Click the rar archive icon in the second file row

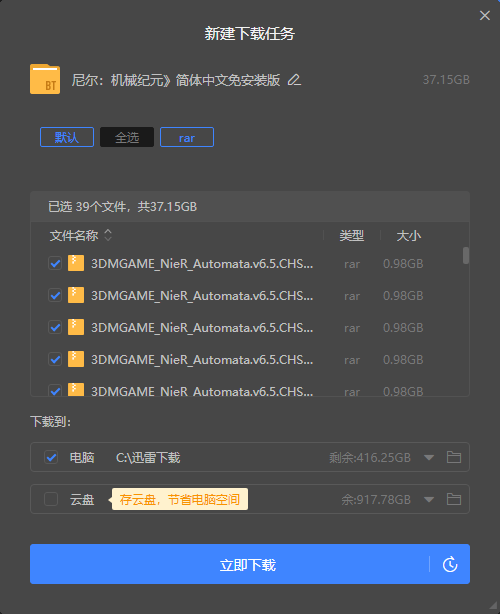(x=76, y=295)
